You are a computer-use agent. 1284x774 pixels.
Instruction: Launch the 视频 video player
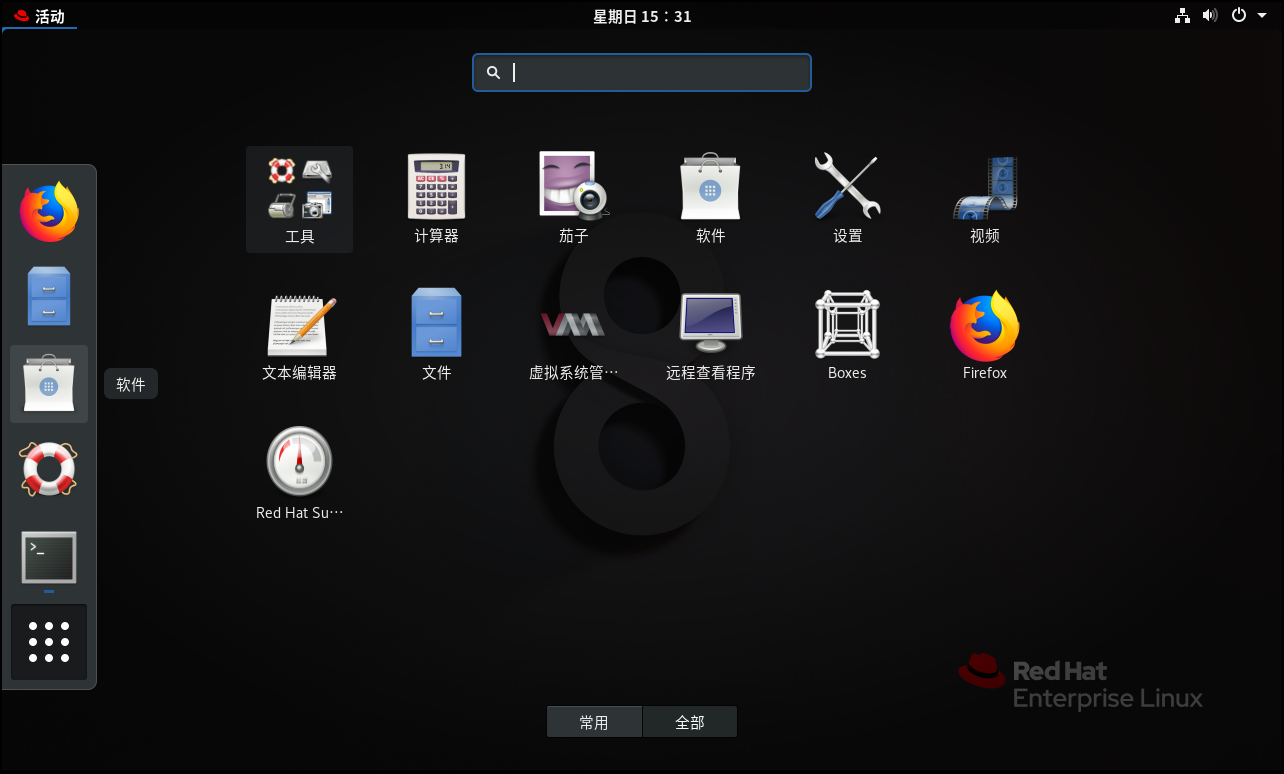(984, 199)
